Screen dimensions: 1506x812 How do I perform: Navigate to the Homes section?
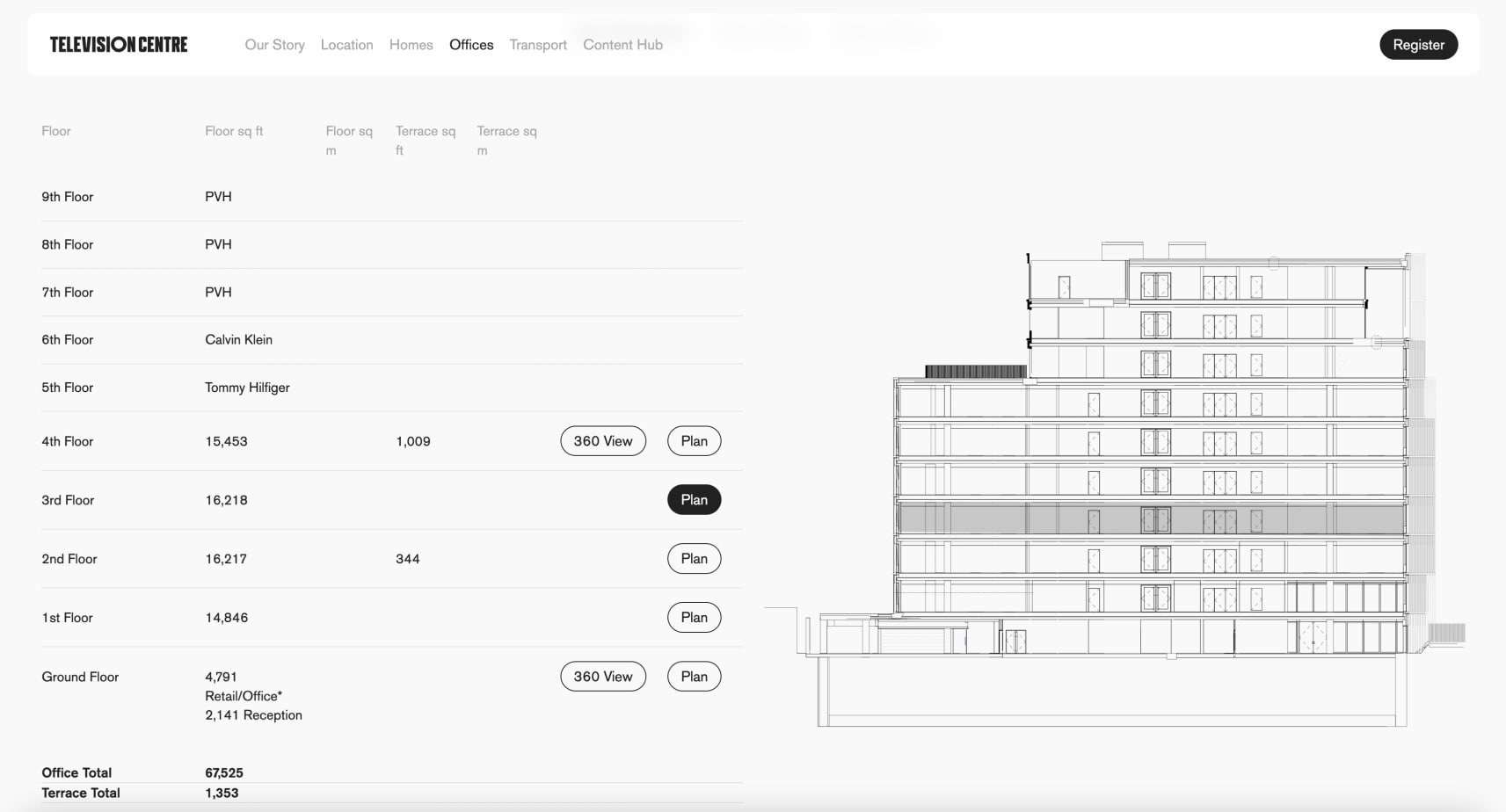[411, 45]
